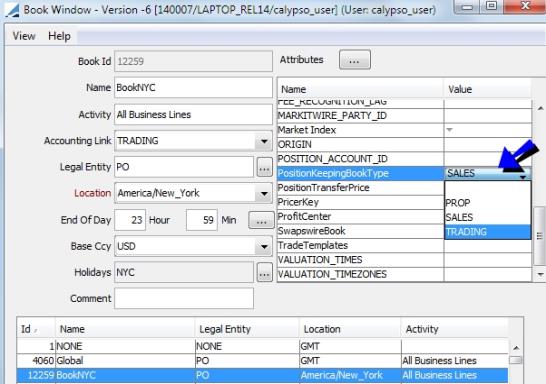
Task: Click the attributes scrollbar thumb
Action: point(540,236)
